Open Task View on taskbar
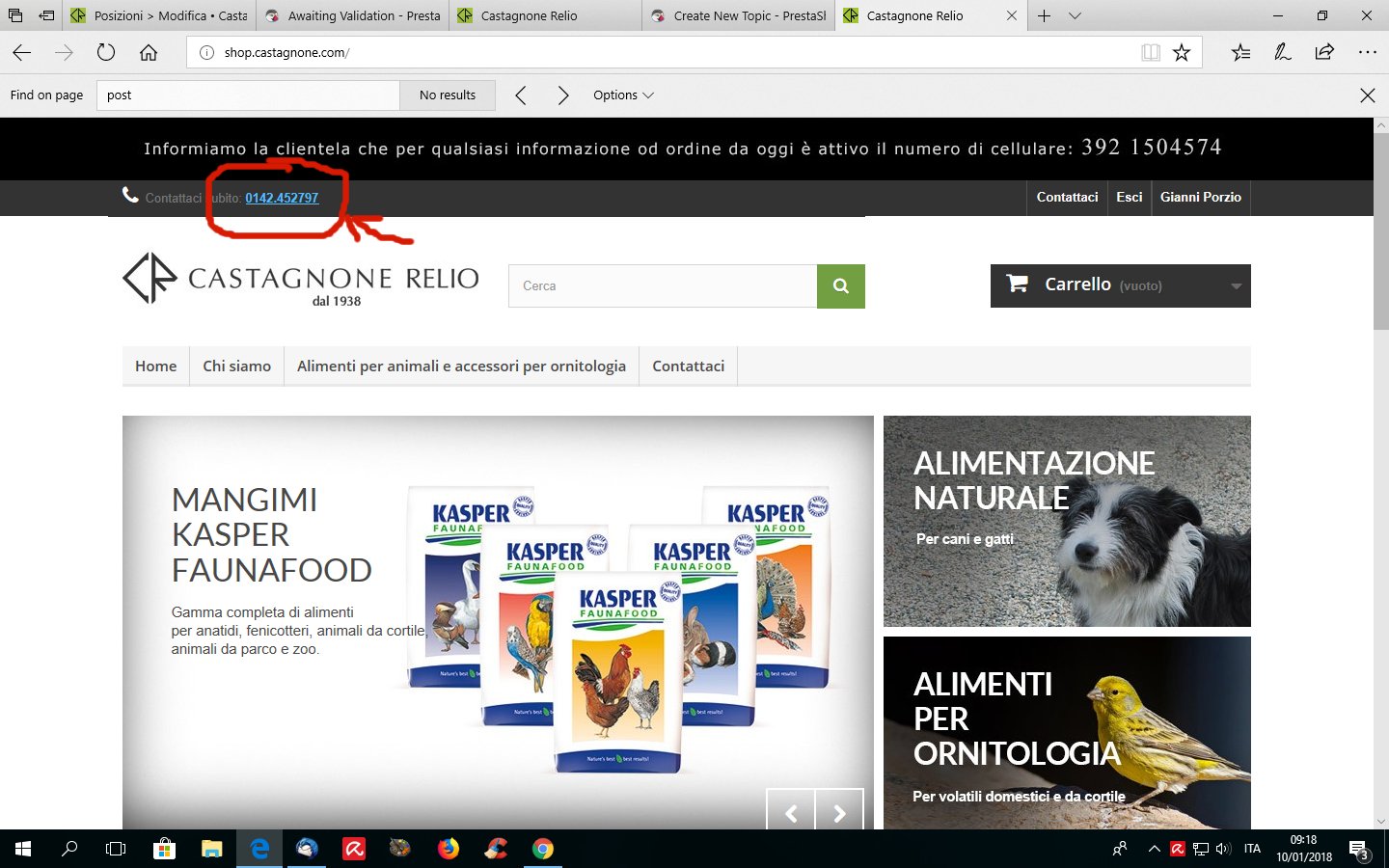This screenshot has width=1389, height=868. tap(116, 849)
